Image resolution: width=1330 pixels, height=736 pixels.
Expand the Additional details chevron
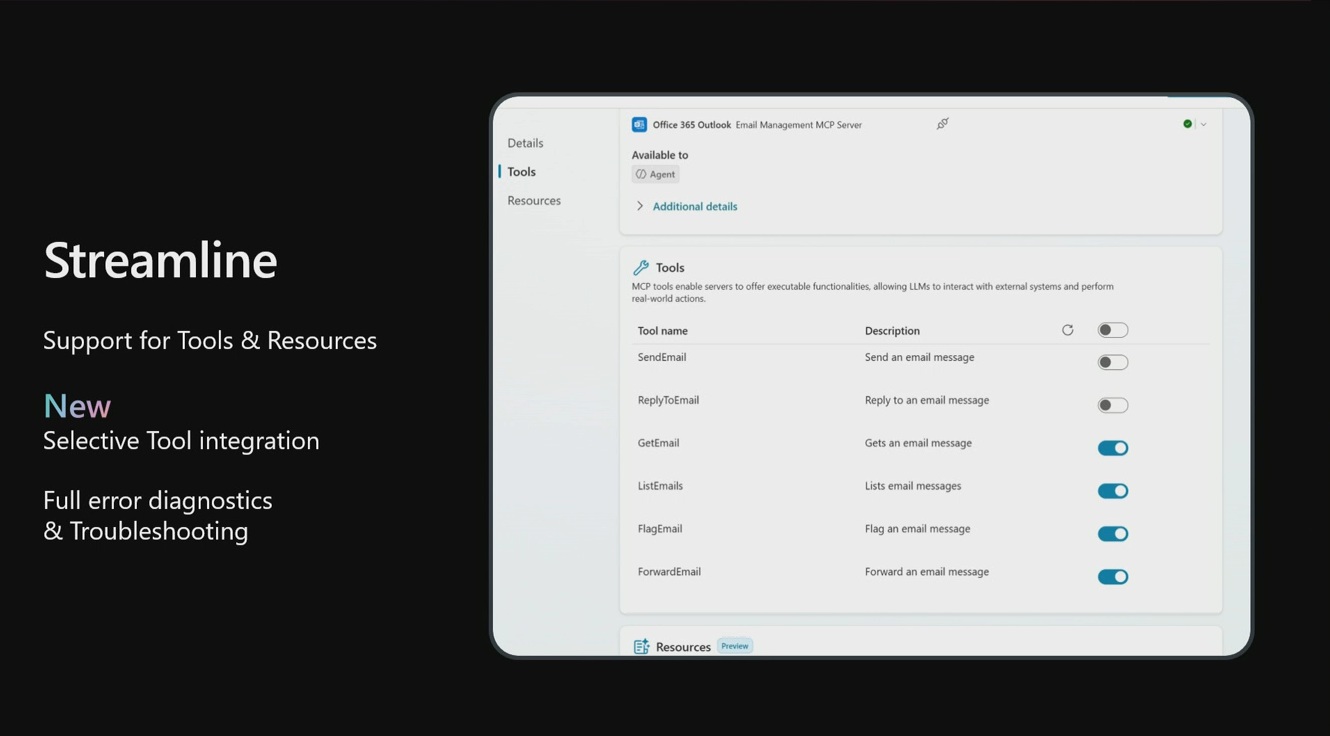click(640, 206)
